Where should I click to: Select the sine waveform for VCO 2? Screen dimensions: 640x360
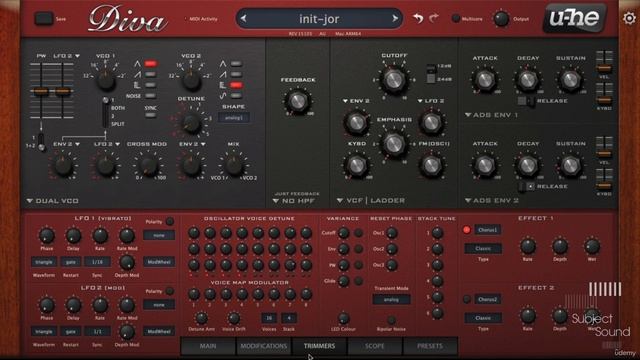pos(236,96)
